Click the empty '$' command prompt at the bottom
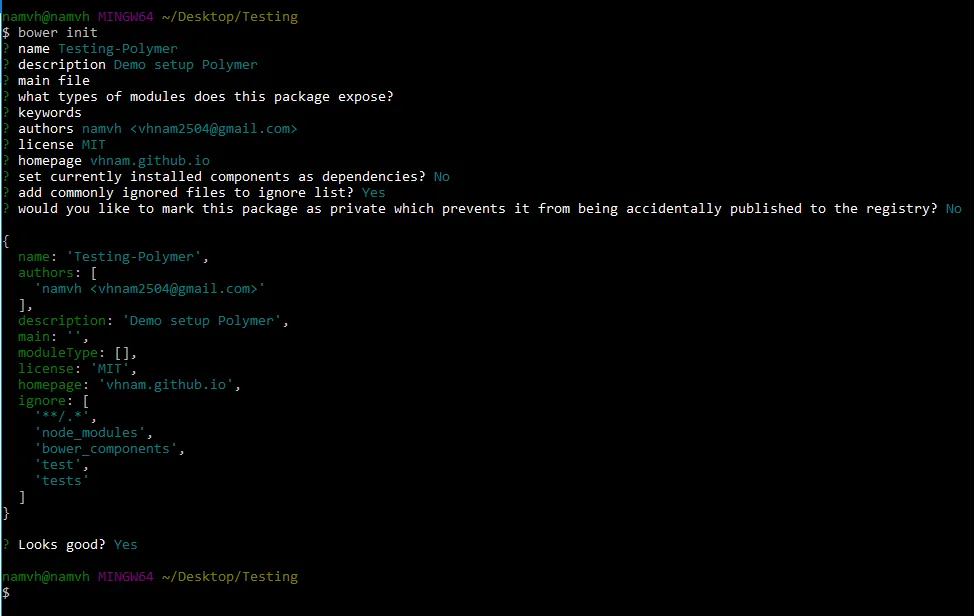974x616 pixels. coord(6,592)
